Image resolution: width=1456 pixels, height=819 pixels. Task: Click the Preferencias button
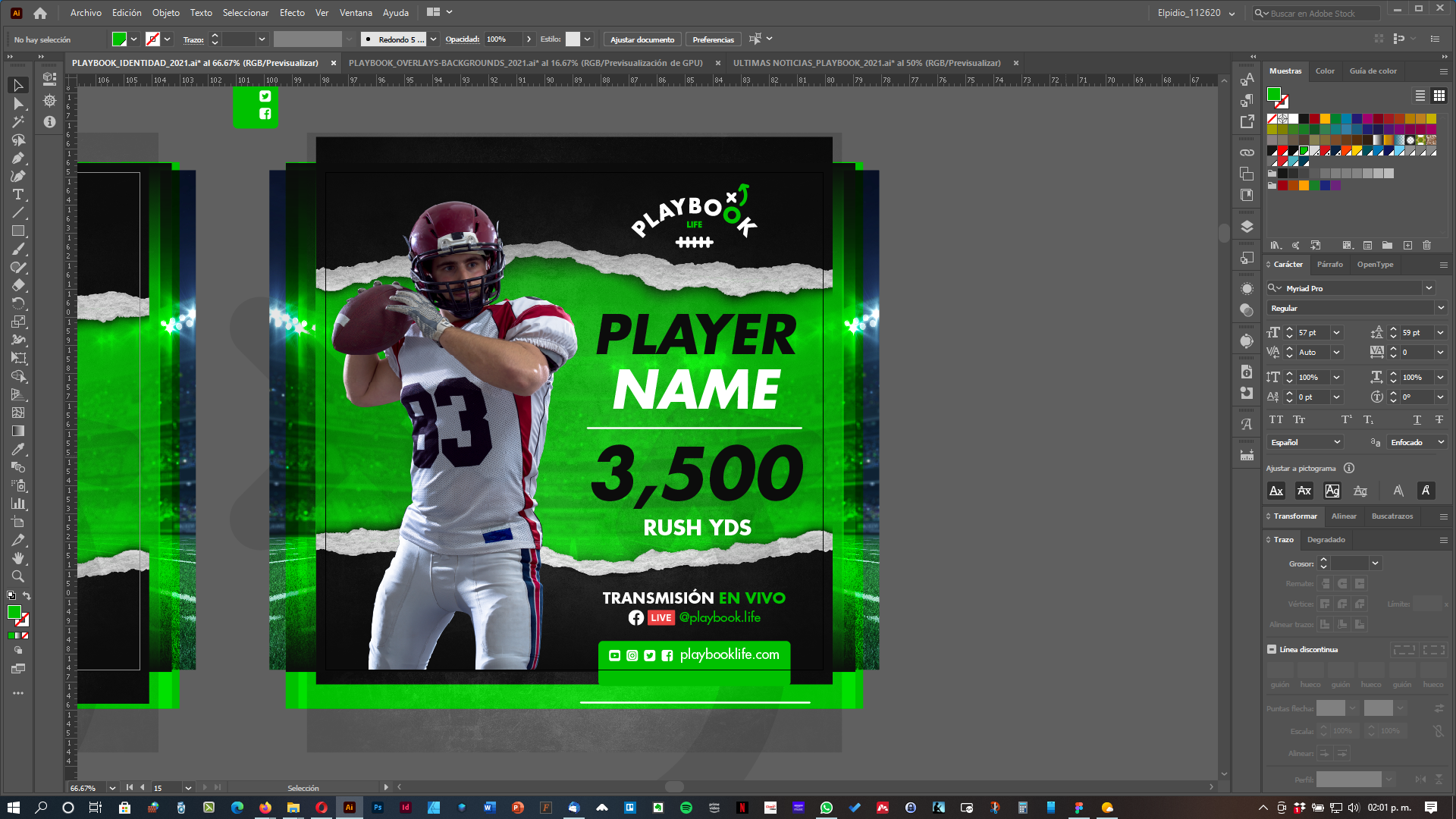(x=714, y=39)
